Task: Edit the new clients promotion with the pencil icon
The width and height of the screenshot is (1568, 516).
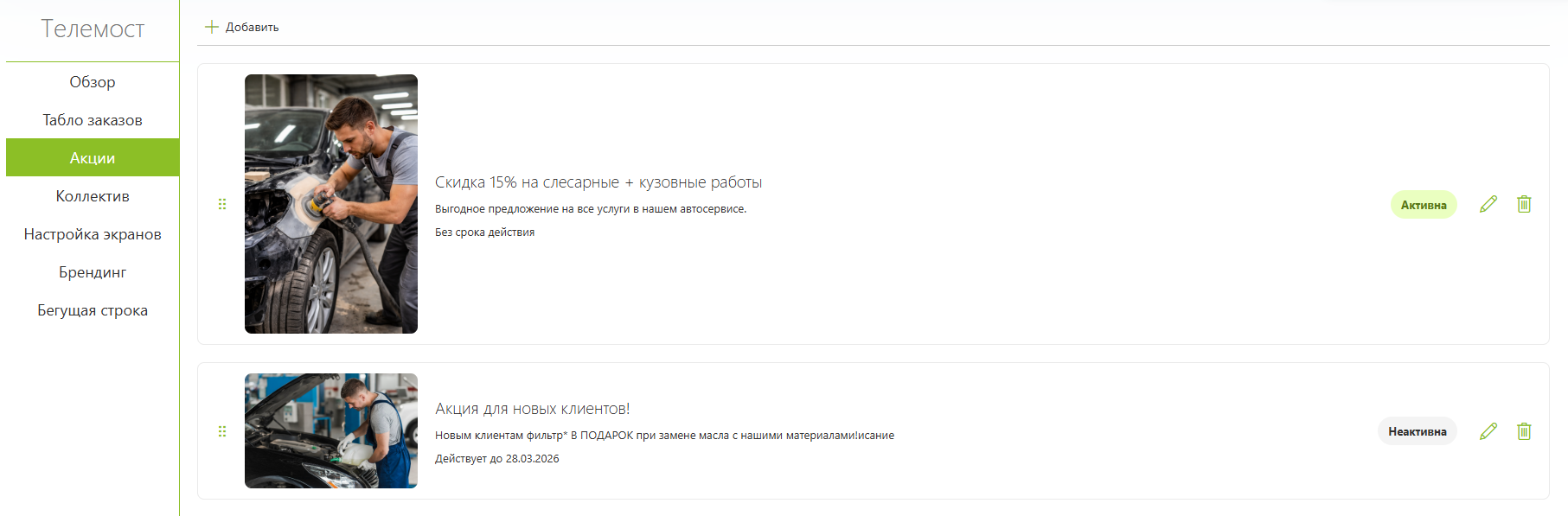Action: click(x=1488, y=430)
